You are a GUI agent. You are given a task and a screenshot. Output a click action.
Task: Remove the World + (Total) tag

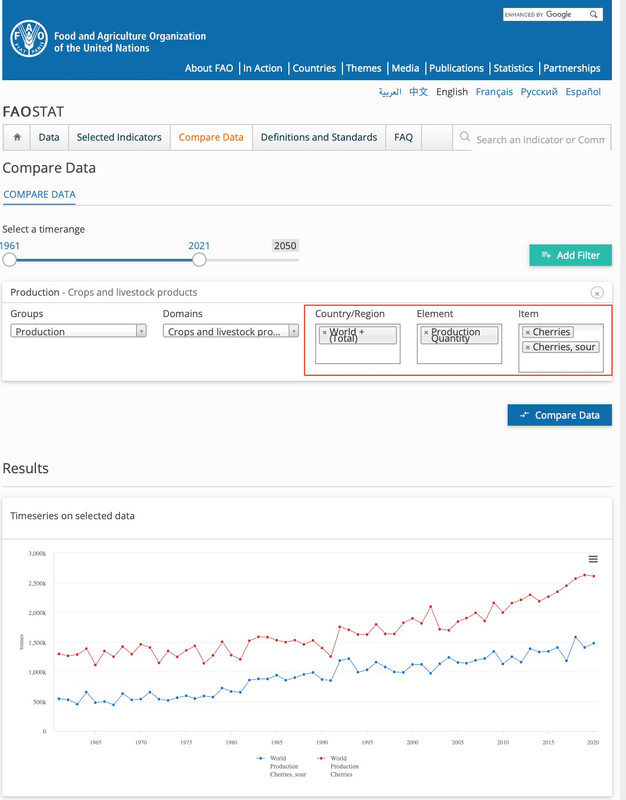coord(324,332)
